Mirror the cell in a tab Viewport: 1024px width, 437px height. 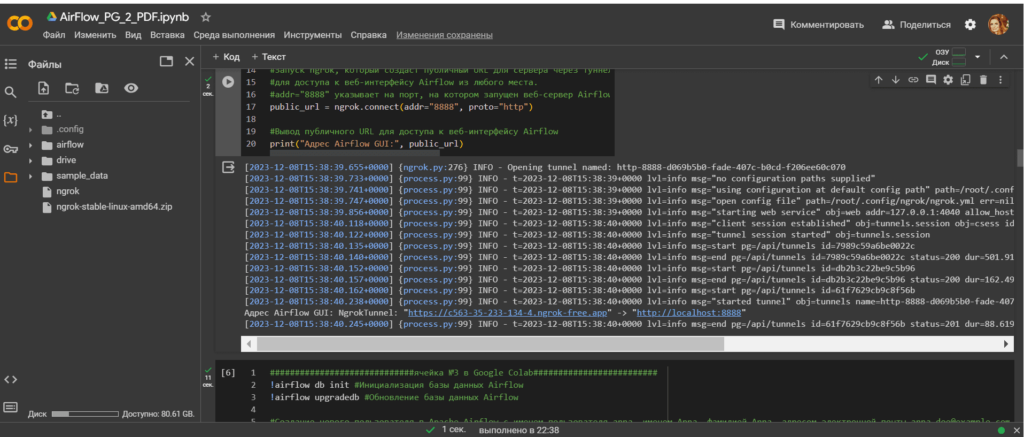[x=966, y=80]
